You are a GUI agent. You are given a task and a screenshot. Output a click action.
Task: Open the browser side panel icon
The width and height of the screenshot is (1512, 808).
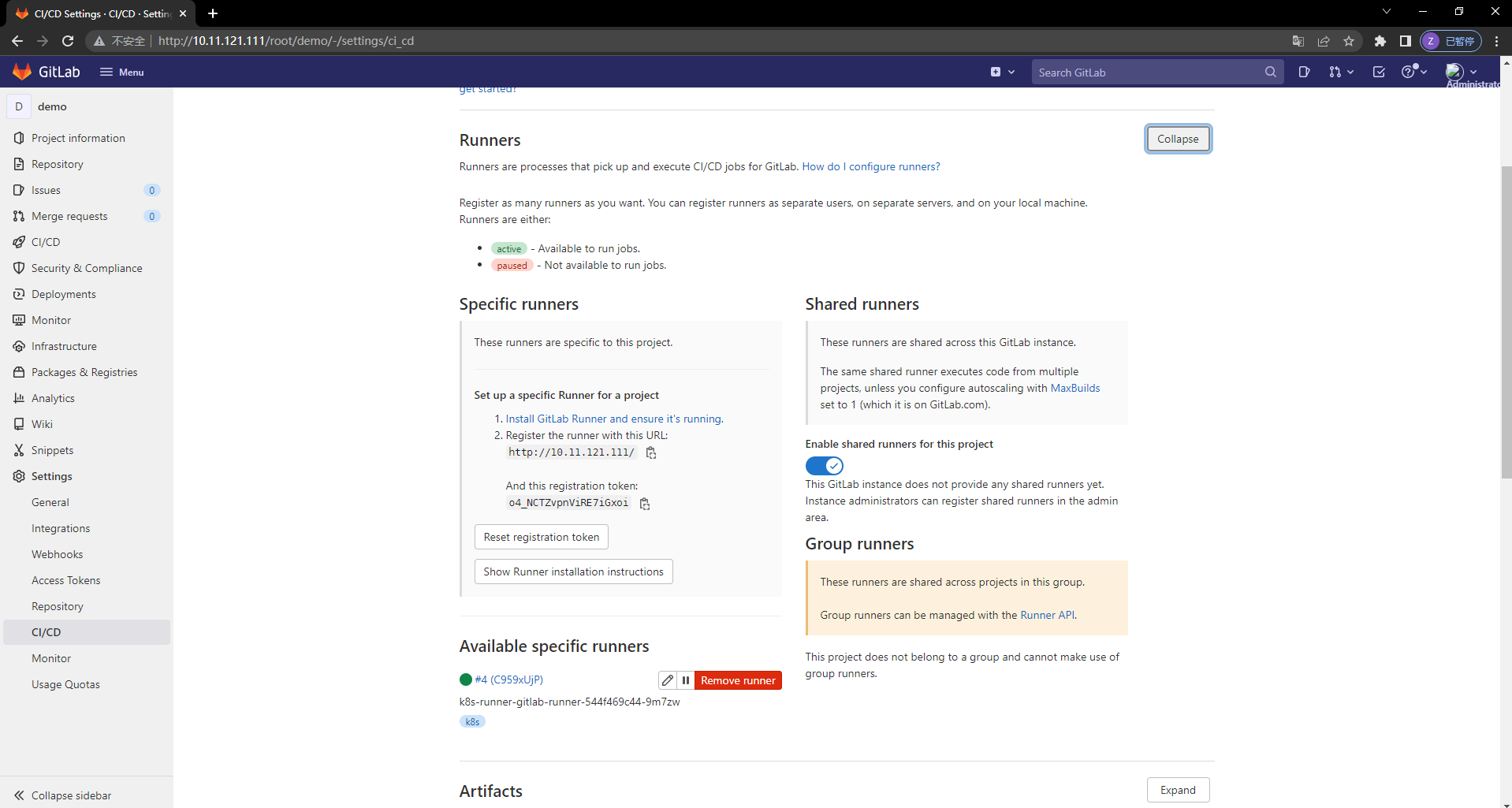pyautogui.click(x=1405, y=41)
